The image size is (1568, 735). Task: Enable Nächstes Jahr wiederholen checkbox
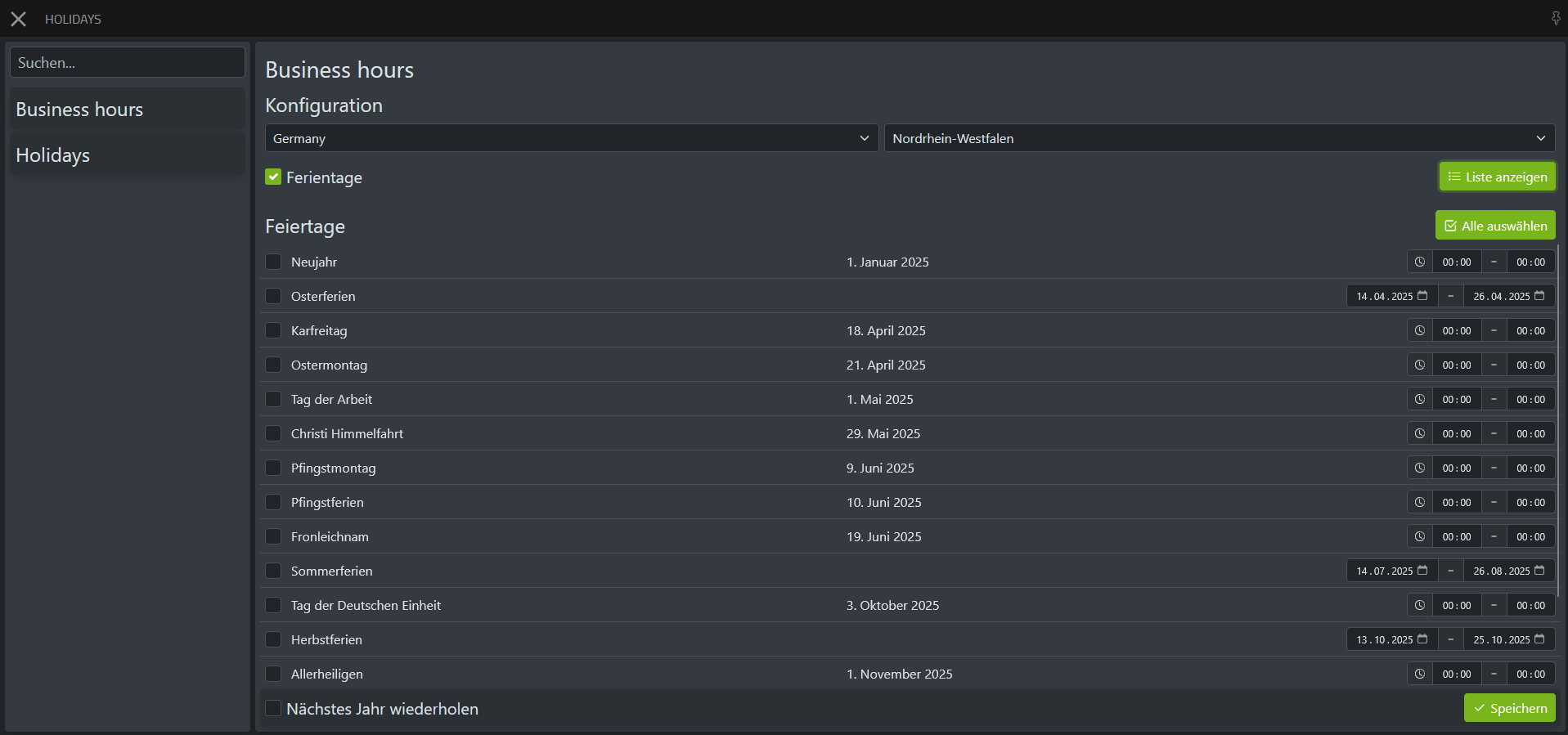point(273,709)
